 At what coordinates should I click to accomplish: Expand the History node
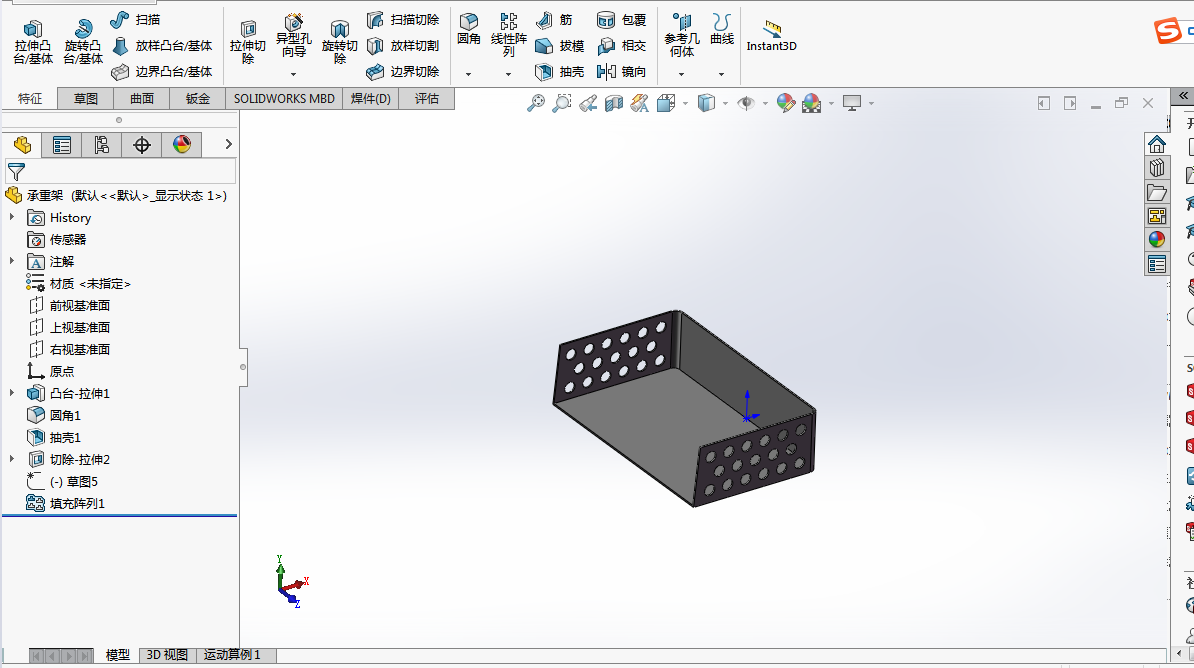(x=11, y=217)
